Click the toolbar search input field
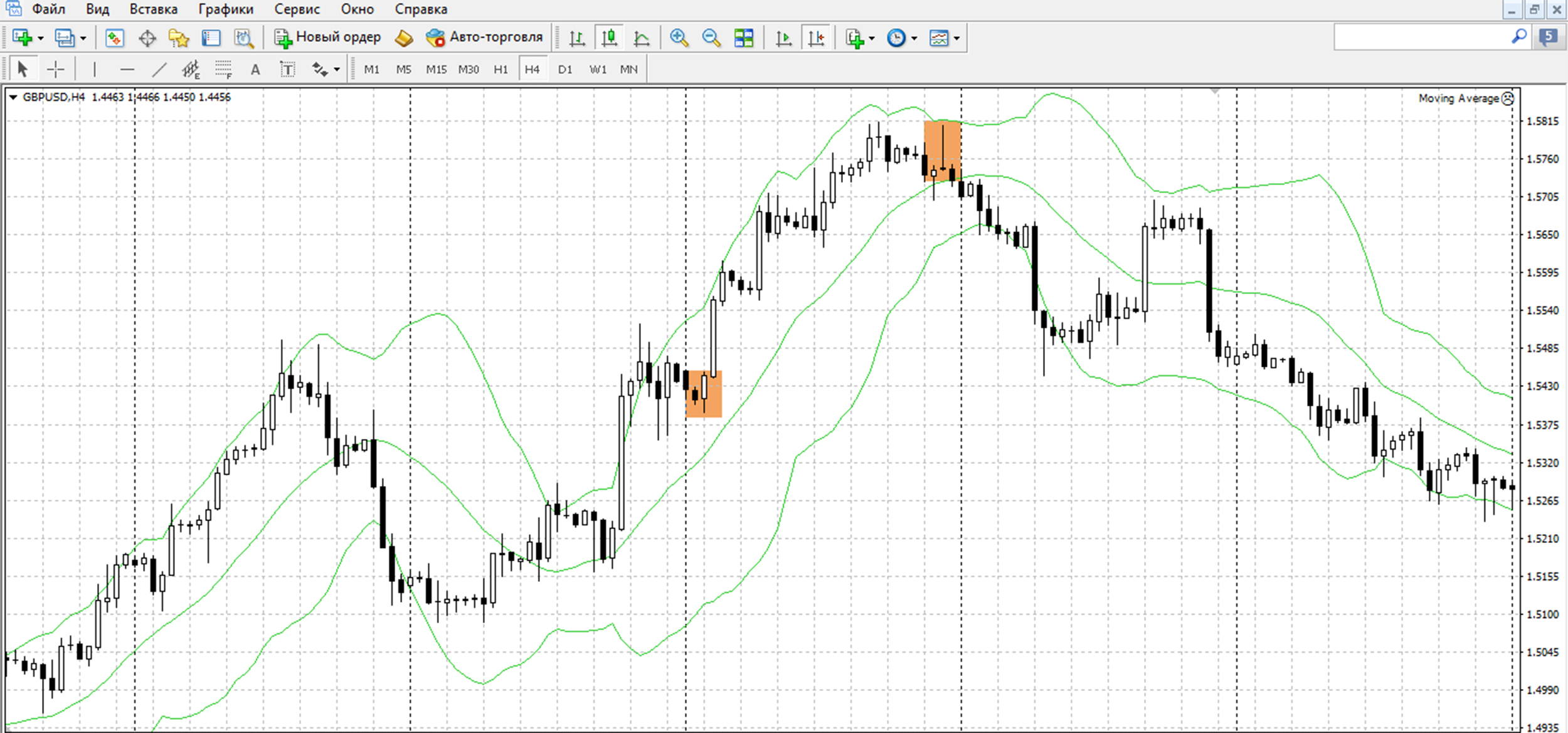The image size is (1568, 733). (x=1423, y=38)
